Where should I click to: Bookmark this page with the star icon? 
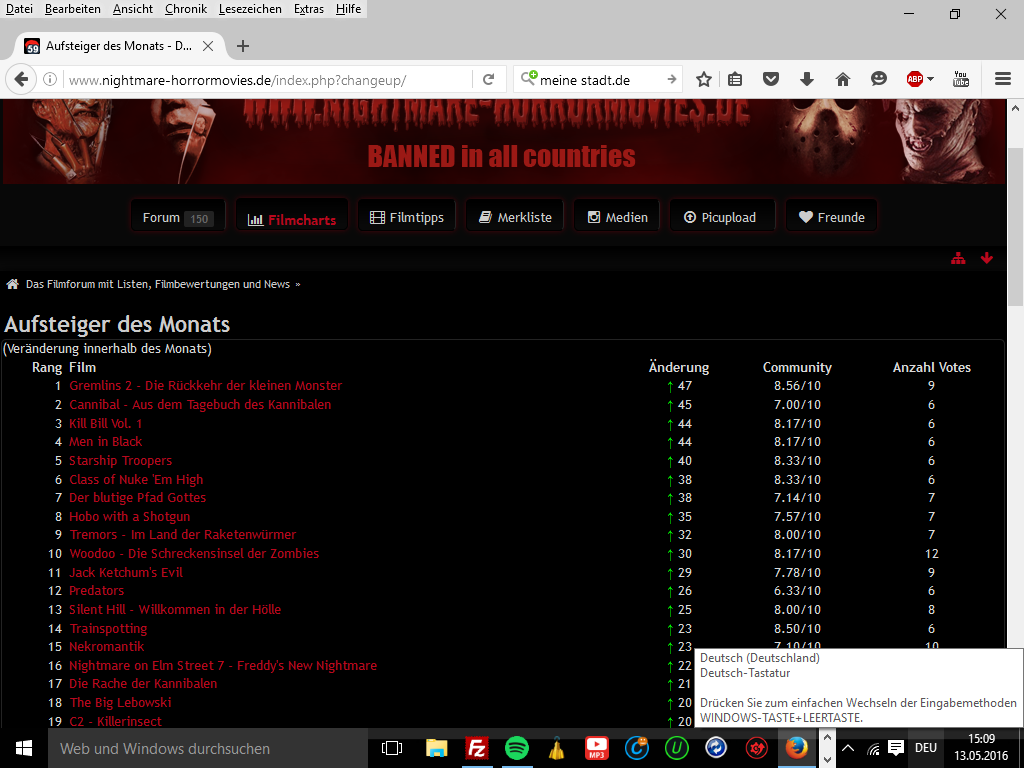(703, 80)
